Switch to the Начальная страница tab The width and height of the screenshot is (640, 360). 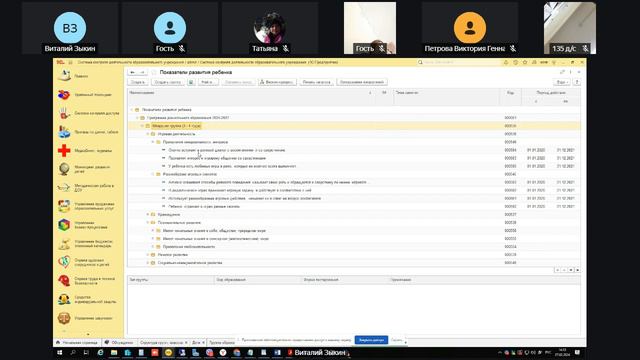77,342
